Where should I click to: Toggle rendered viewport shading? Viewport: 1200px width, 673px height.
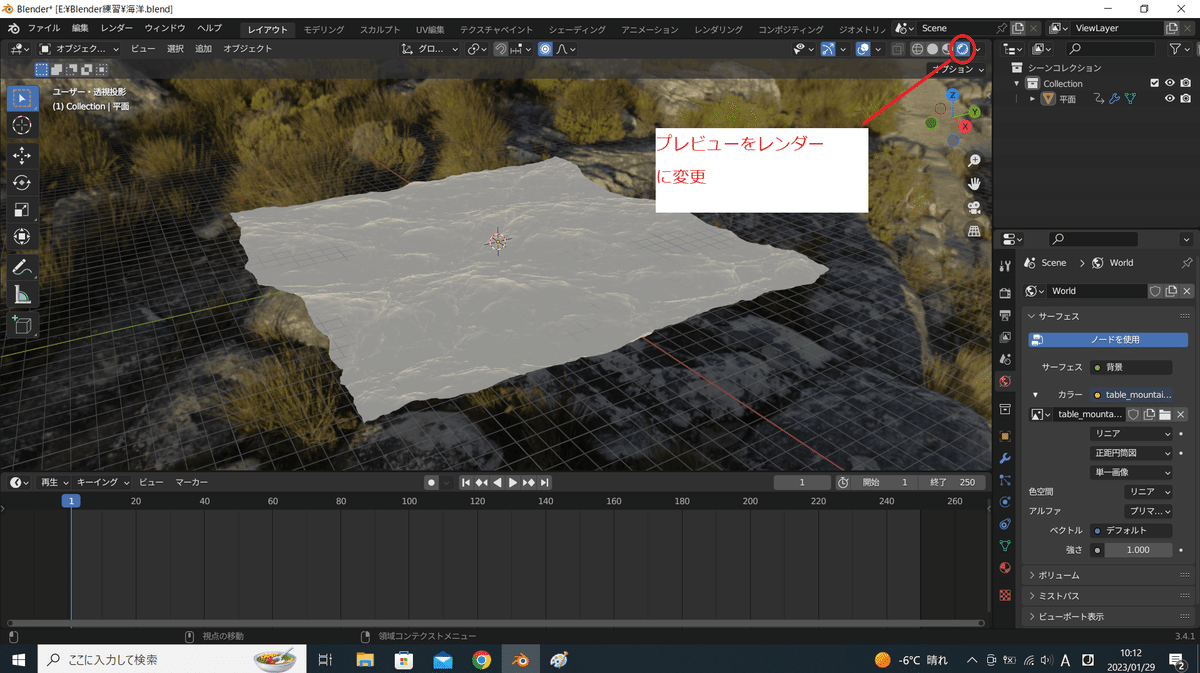tap(963, 48)
